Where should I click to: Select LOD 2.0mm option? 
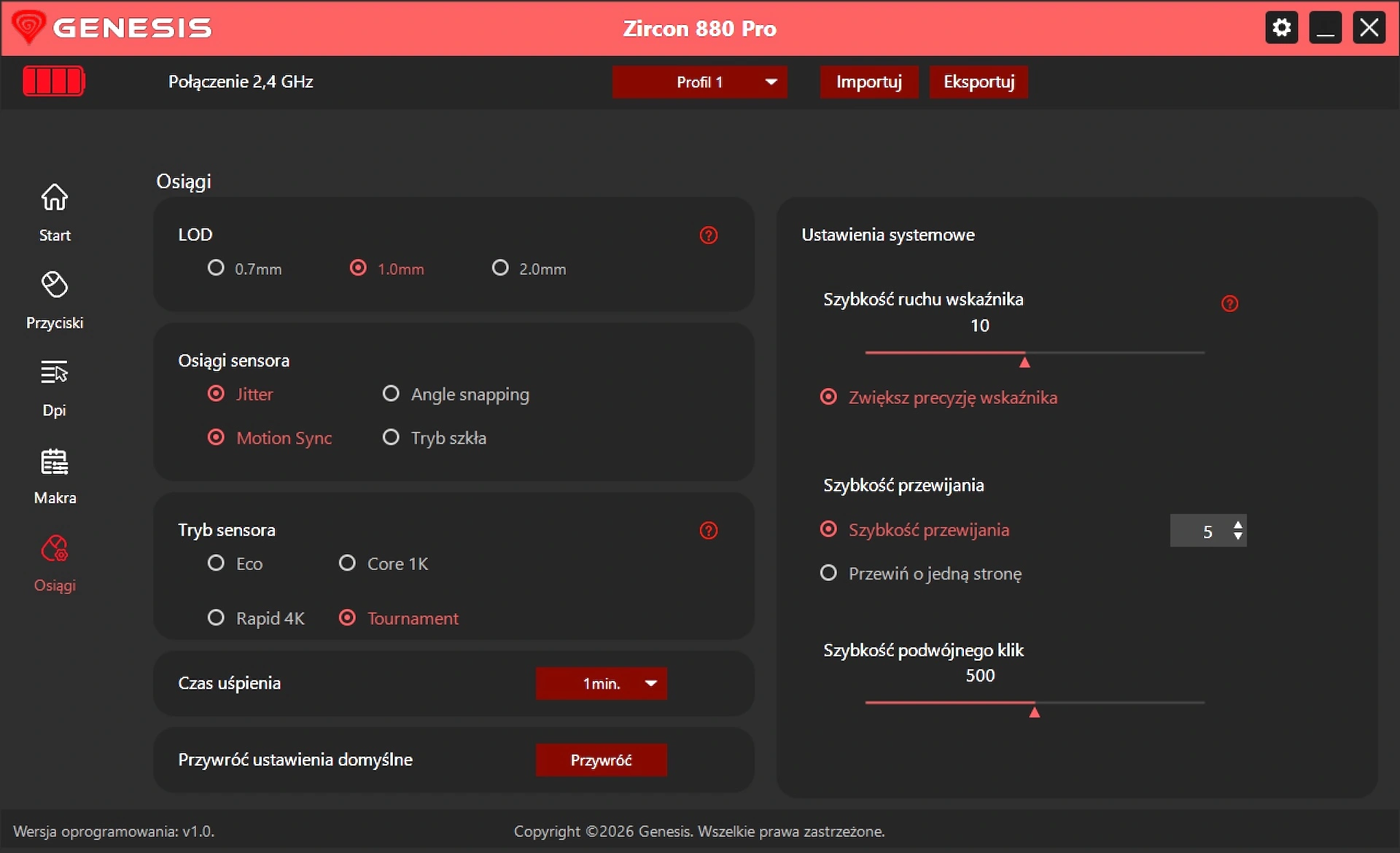point(529,268)
